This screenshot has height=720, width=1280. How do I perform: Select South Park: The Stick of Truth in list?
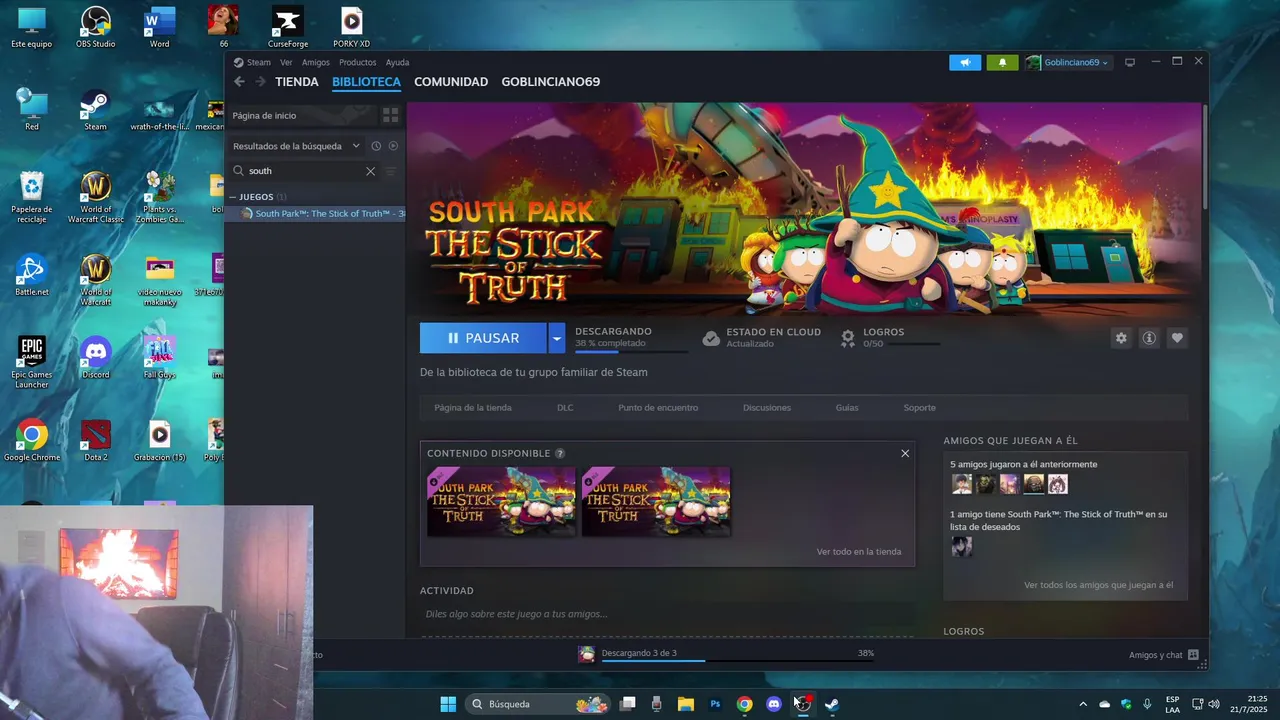click(x=315, y=214)
